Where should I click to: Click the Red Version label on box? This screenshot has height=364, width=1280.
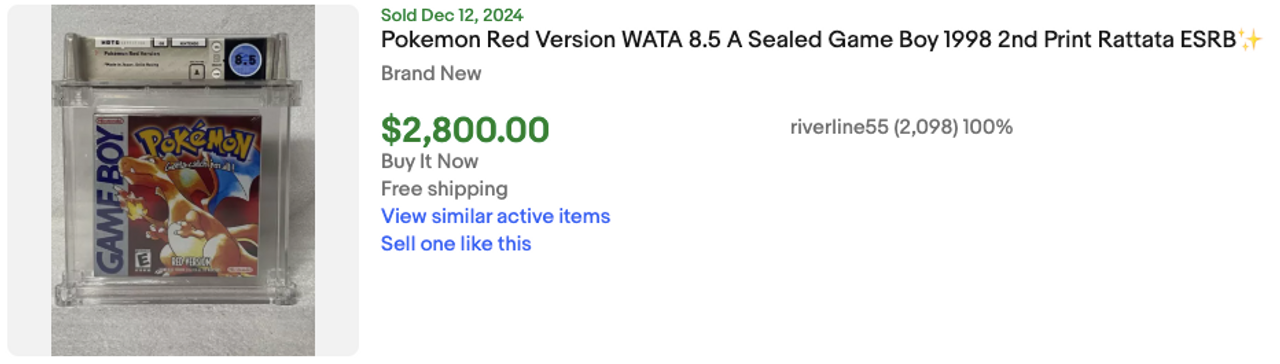click(x=191, y=262)
